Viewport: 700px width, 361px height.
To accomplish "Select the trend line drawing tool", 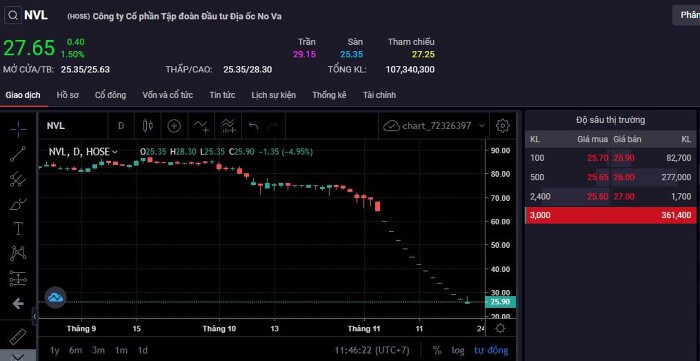I will (18, 154).
